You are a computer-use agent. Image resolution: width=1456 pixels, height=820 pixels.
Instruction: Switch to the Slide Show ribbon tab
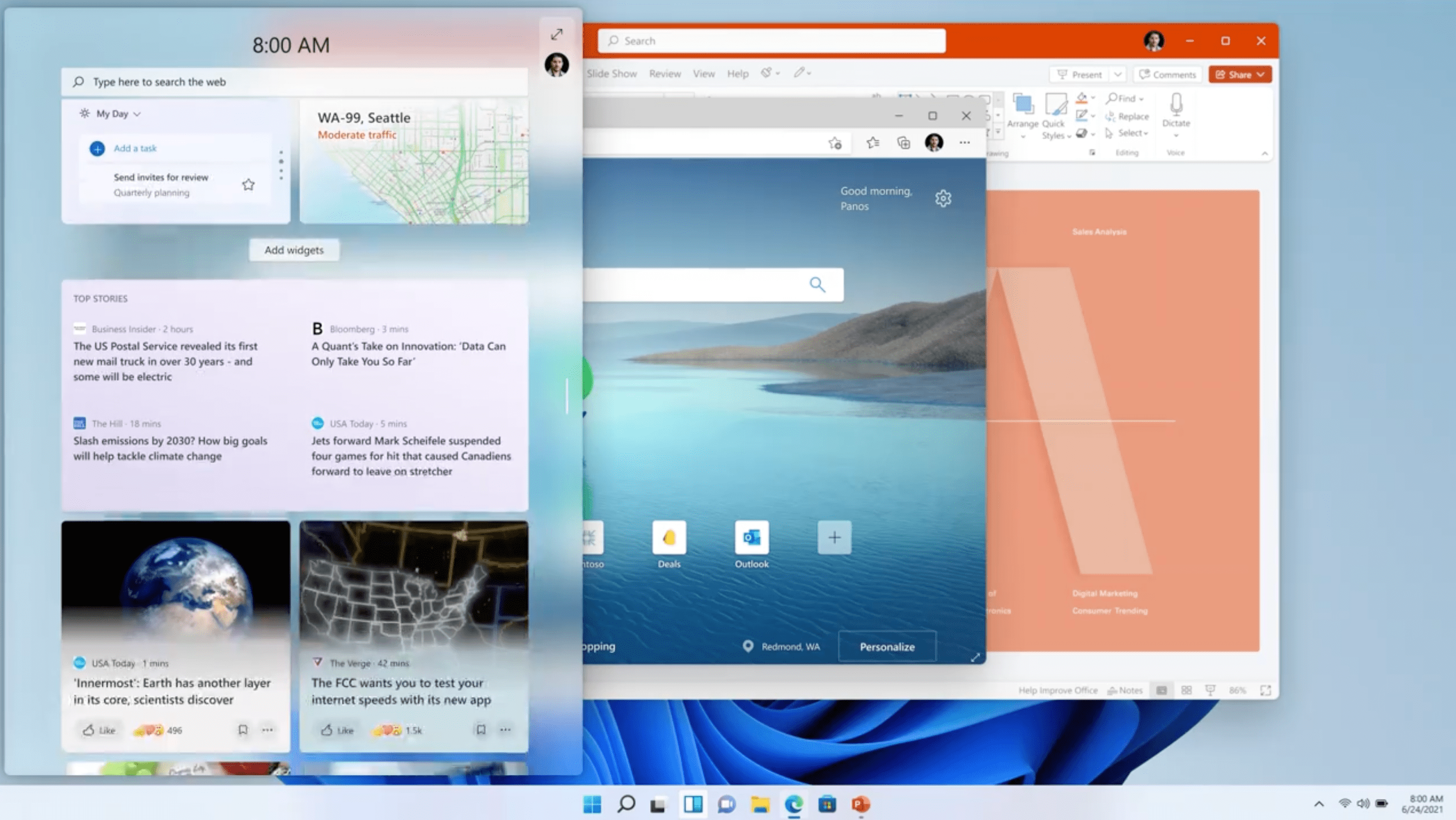[x=612, y=73]
